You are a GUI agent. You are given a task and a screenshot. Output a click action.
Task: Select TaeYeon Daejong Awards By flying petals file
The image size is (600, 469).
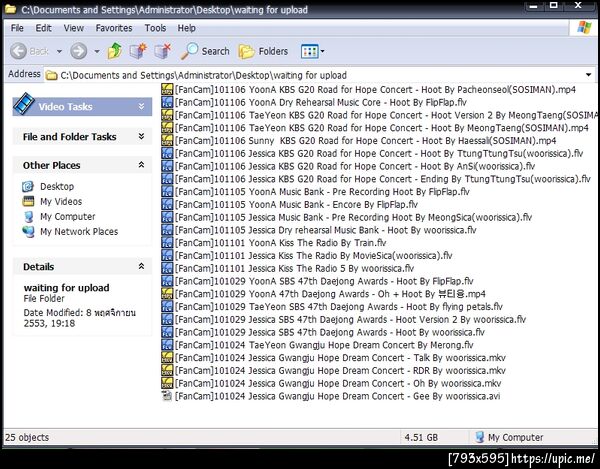tap(339, 306)
